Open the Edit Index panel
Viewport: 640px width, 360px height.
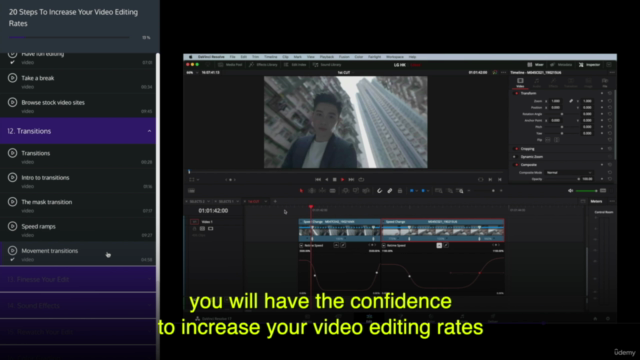pos(295,64)
